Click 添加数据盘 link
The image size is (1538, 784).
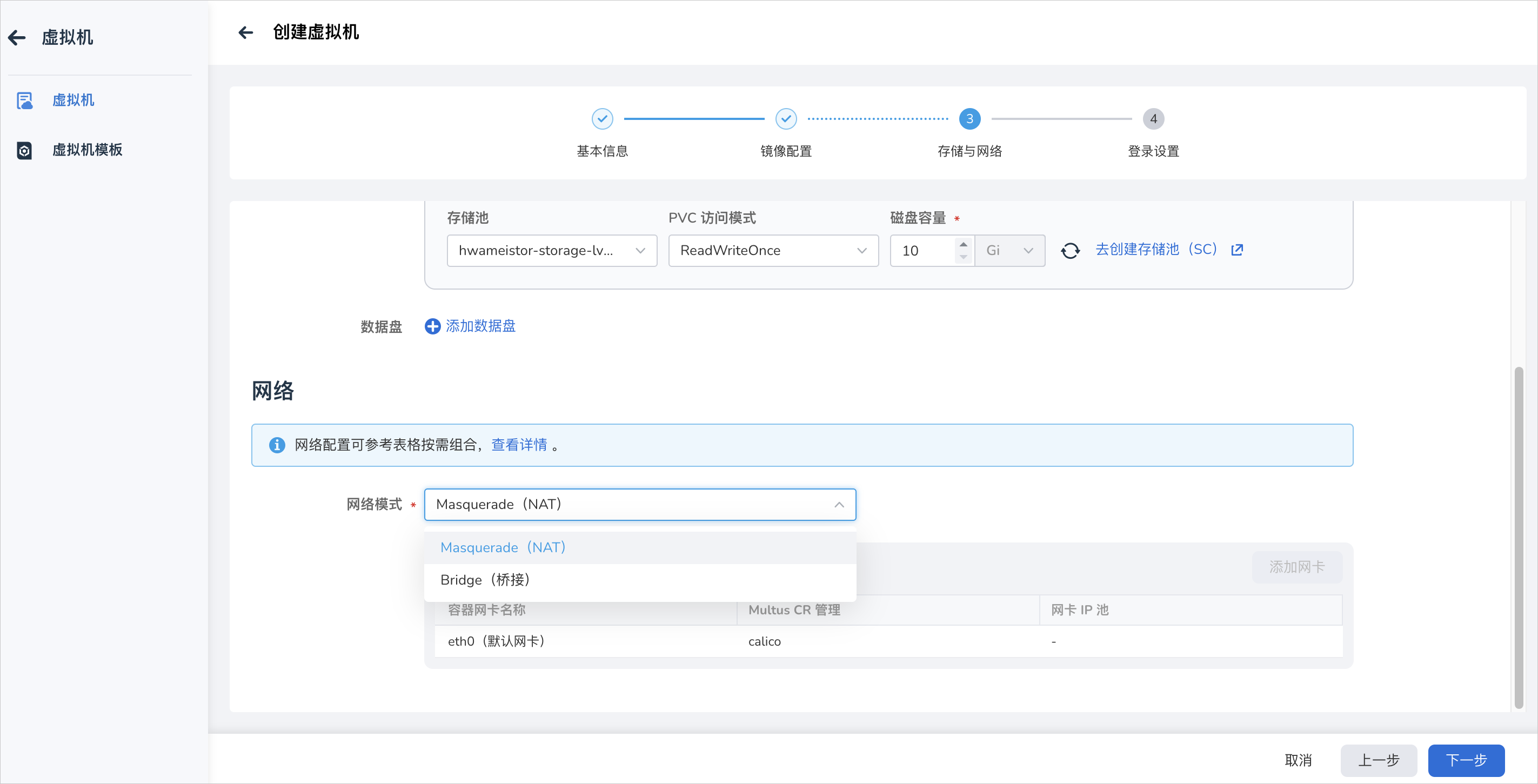click(x=480, y=326)
